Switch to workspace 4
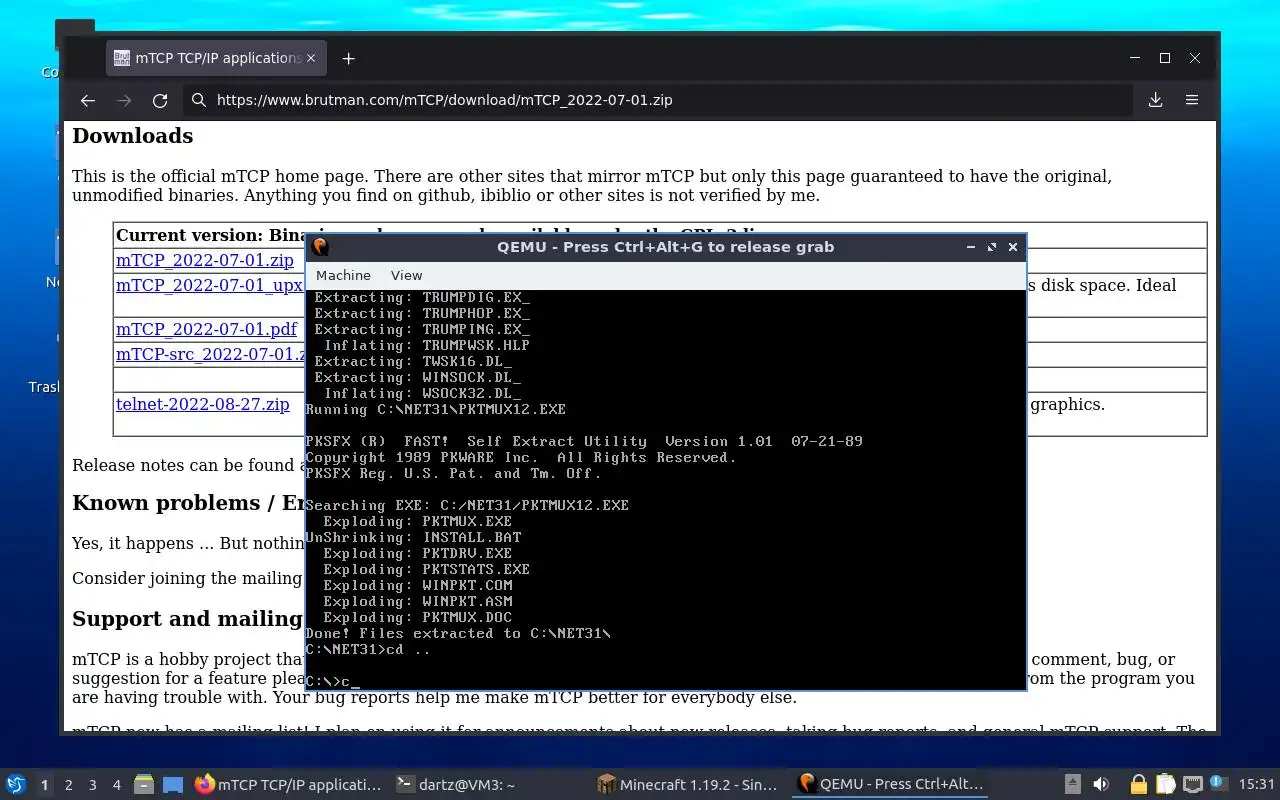The image size is (1280, 800). click(117, 785)
